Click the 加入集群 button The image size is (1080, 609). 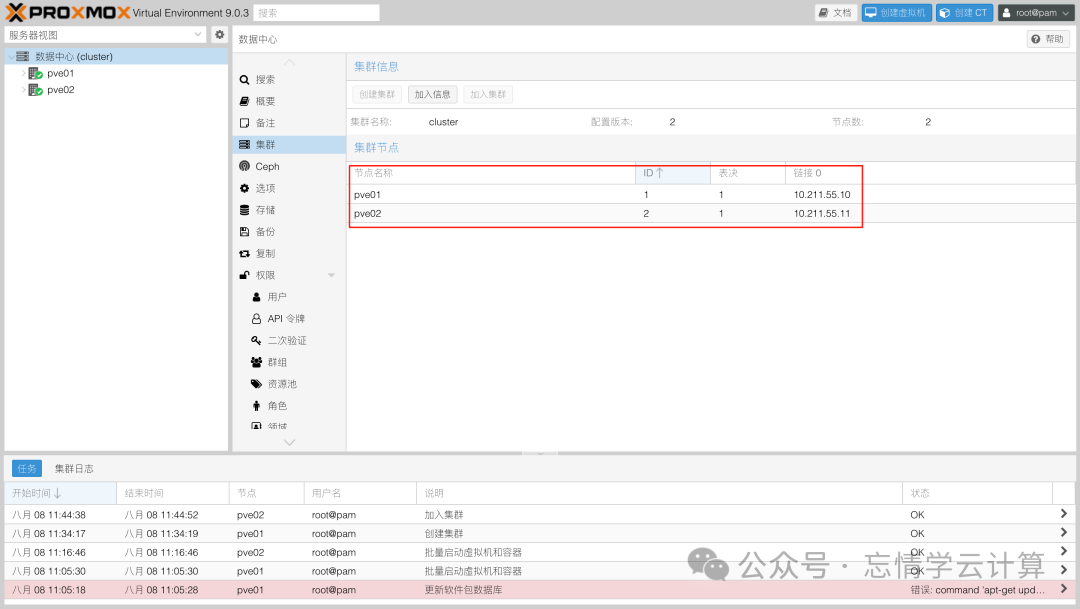(x=488, y=94)
